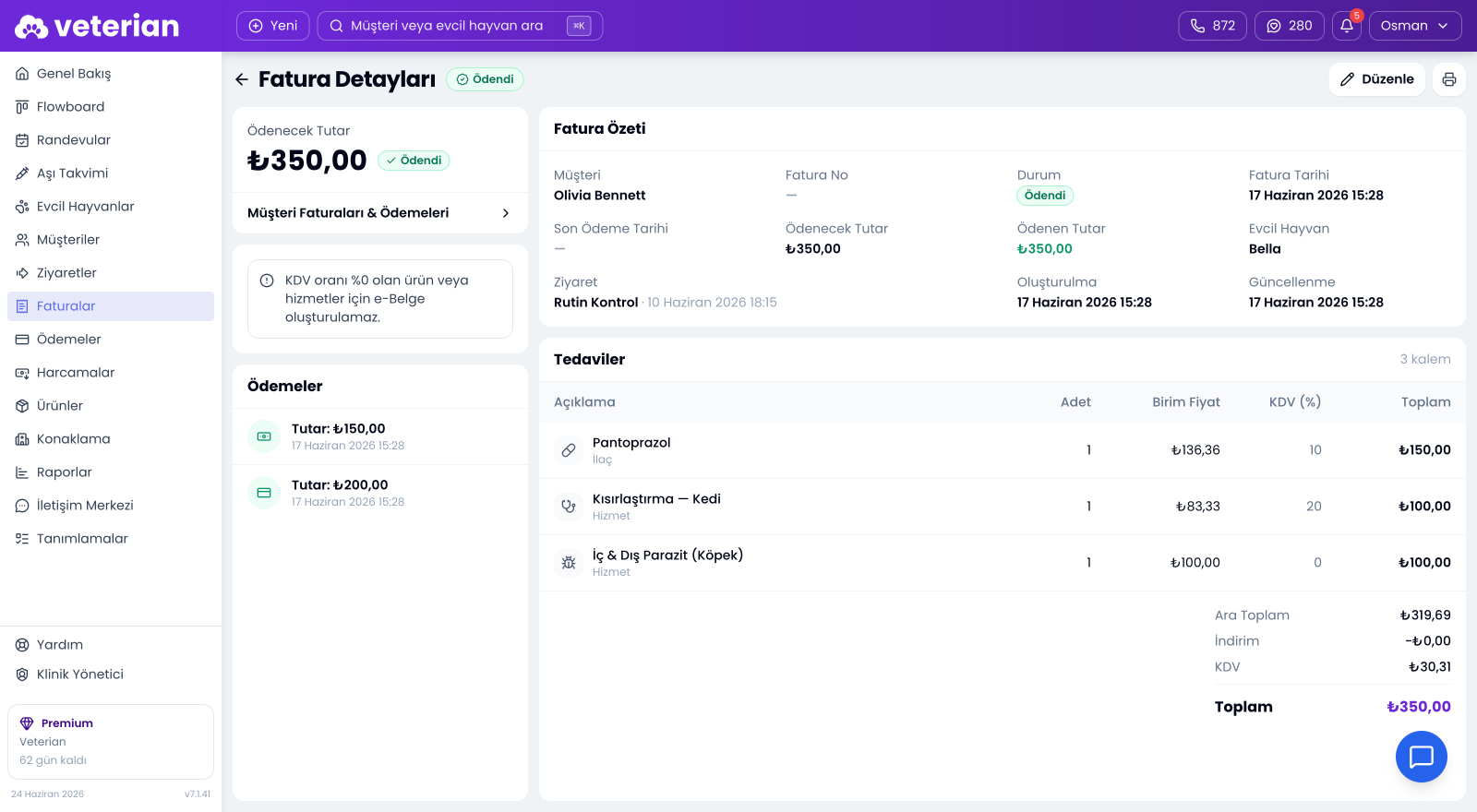Open customer Olivia Bennett
This screenshot has width=1477, height=812.
click(x=599, y=196)
